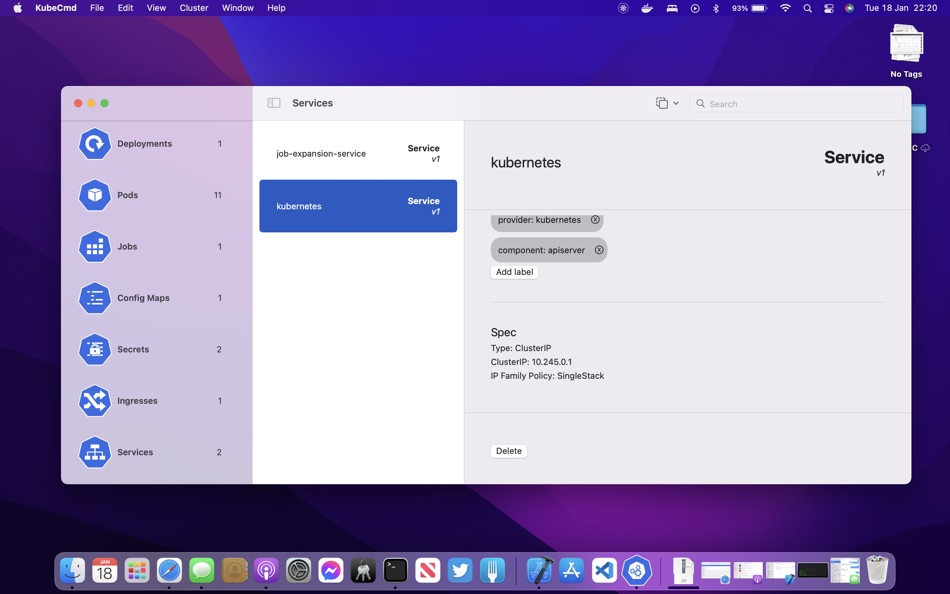Open the Window menu
The image size is (950, 594).
click(238, 8)
